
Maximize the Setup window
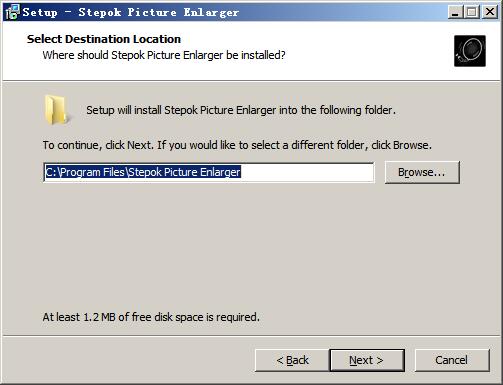click(472, 12)
